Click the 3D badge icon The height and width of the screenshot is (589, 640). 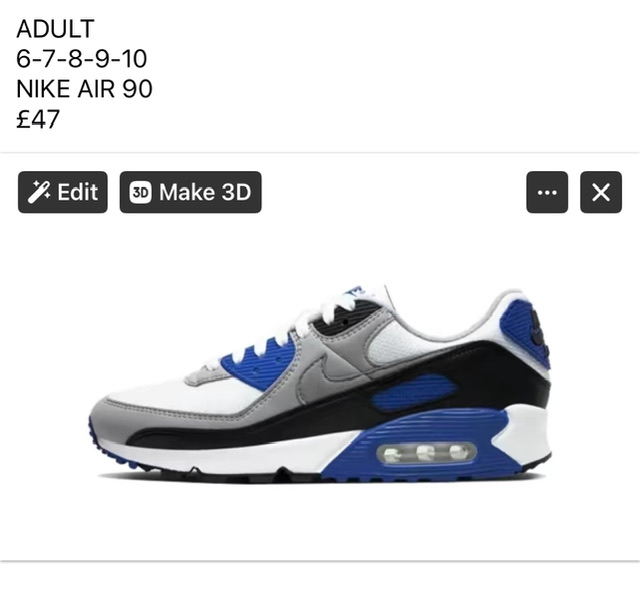[x=140, y=192]
